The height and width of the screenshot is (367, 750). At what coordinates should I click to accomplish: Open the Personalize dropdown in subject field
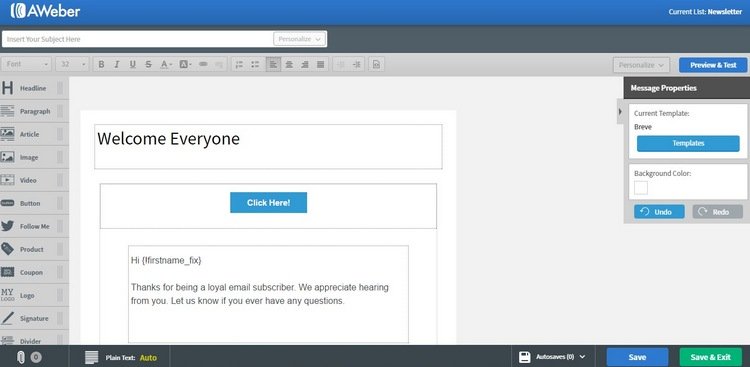tap(299, 39)
